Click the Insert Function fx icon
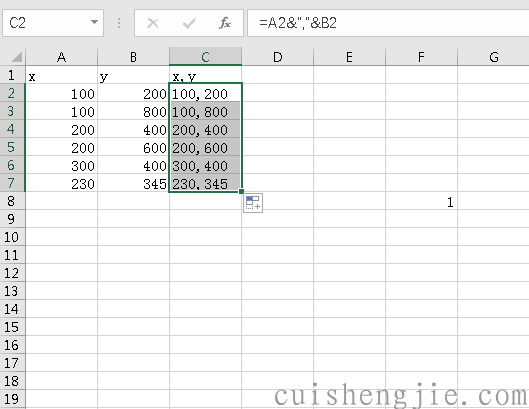Screen dimensions: 529x409 (x=225, y=23)
